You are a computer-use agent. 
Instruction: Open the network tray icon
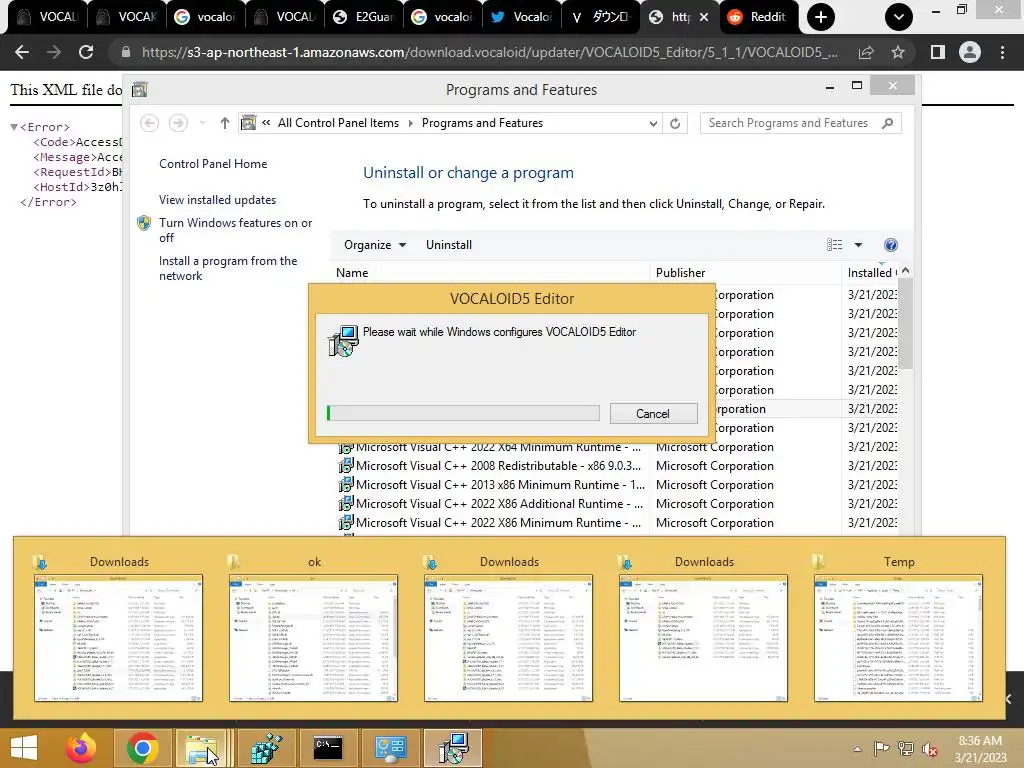(x=906, y=749)
